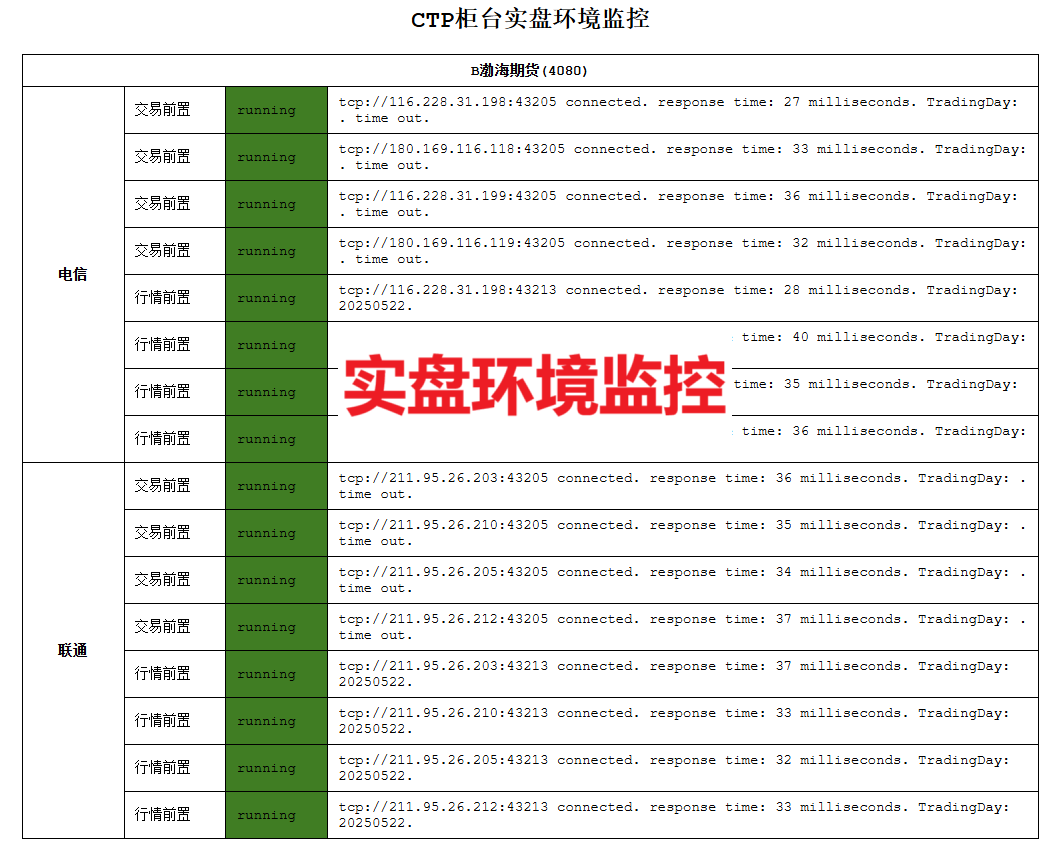
Task: Click the 电信 group cell
Action: 73,275
